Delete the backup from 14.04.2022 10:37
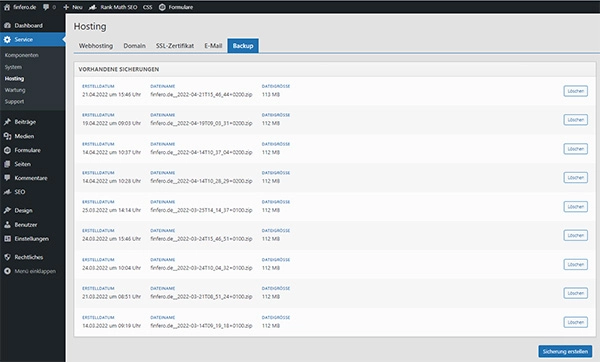Image resolution: width=600 pixels, height=362 pixels. point(576,149)
